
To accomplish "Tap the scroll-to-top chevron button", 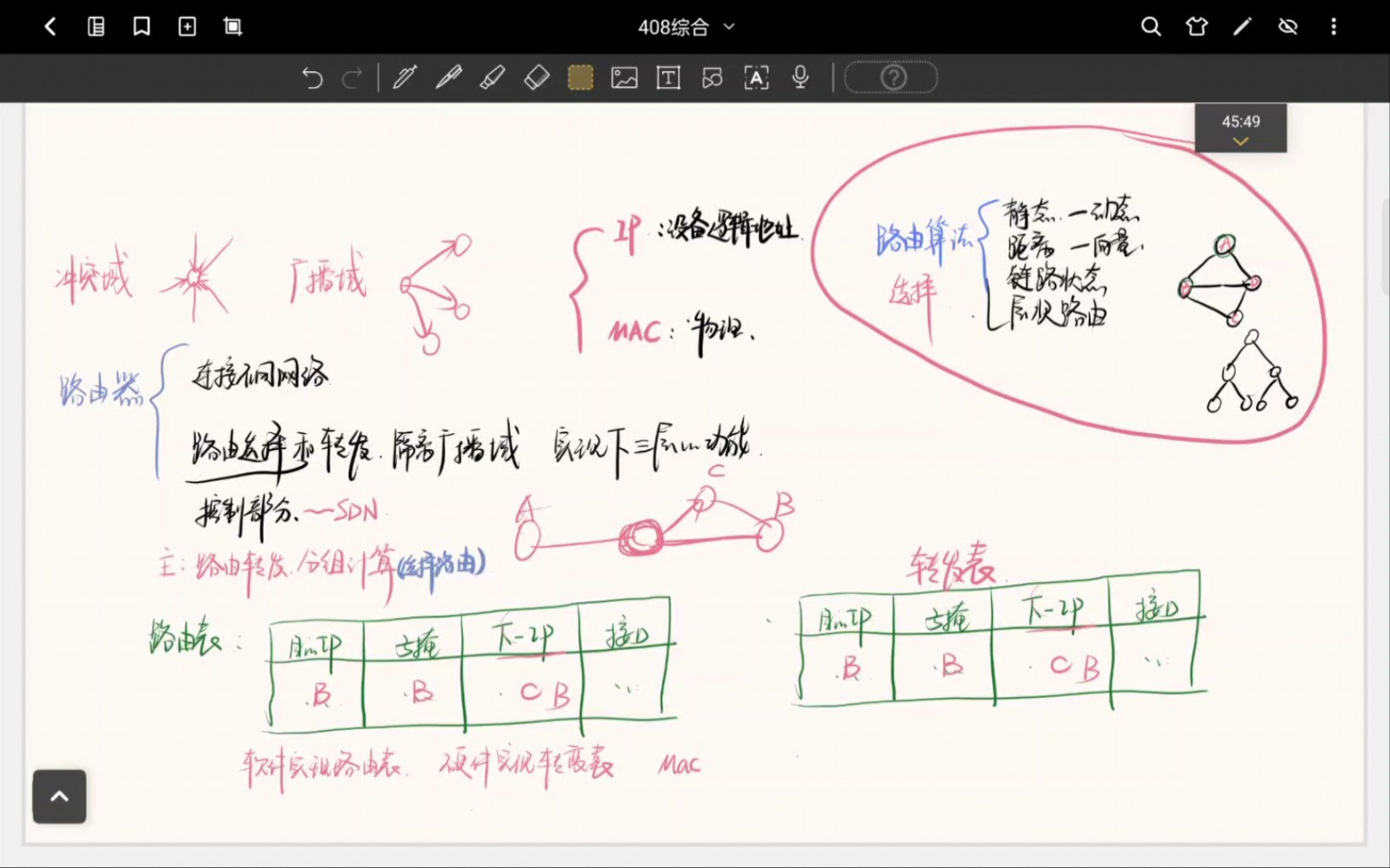I will 59,796.
